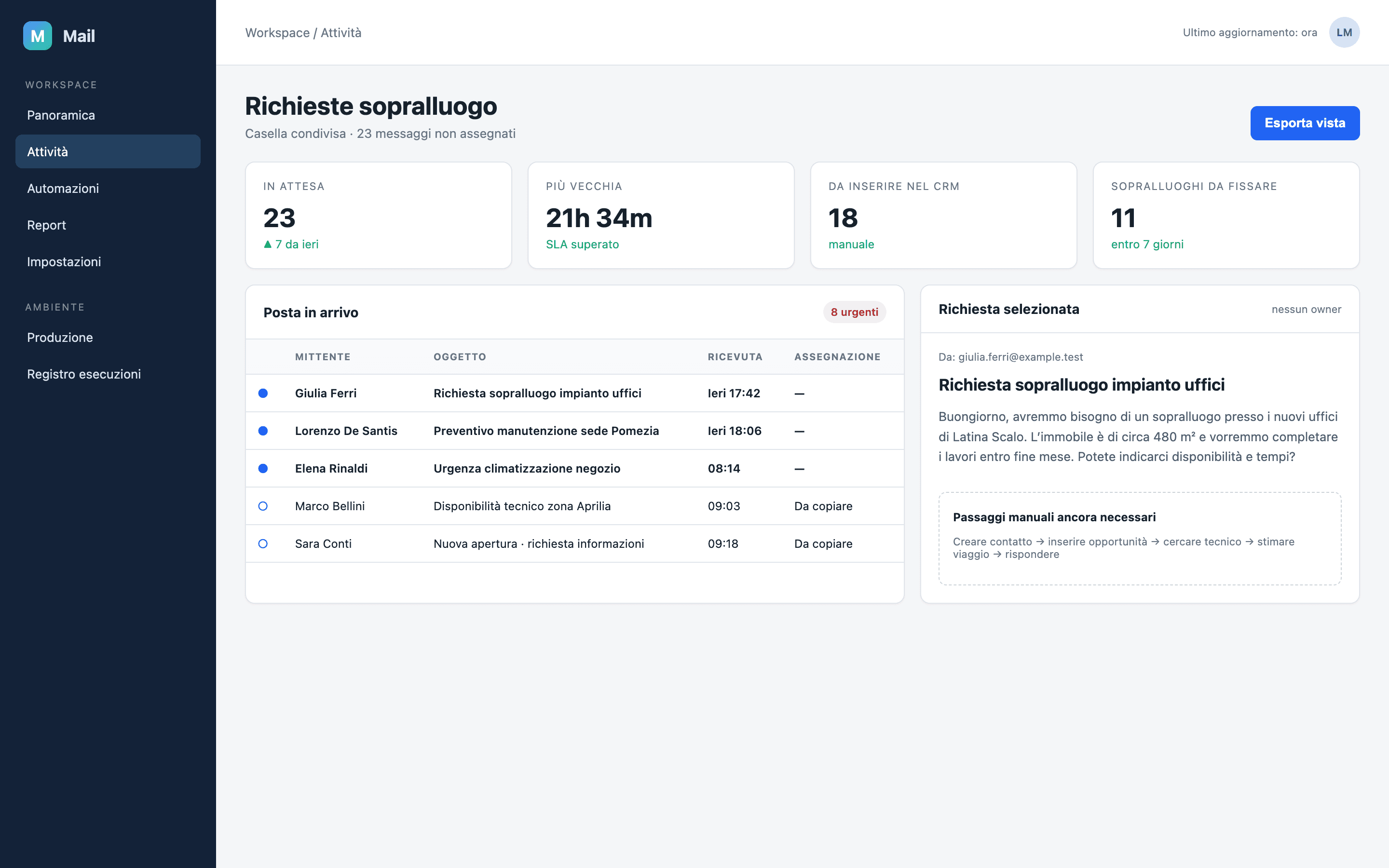Image resolution: width=1389 pixels, height=868 pixels.
Task: Open the LM user avatar
Action: coord(1344,33)
